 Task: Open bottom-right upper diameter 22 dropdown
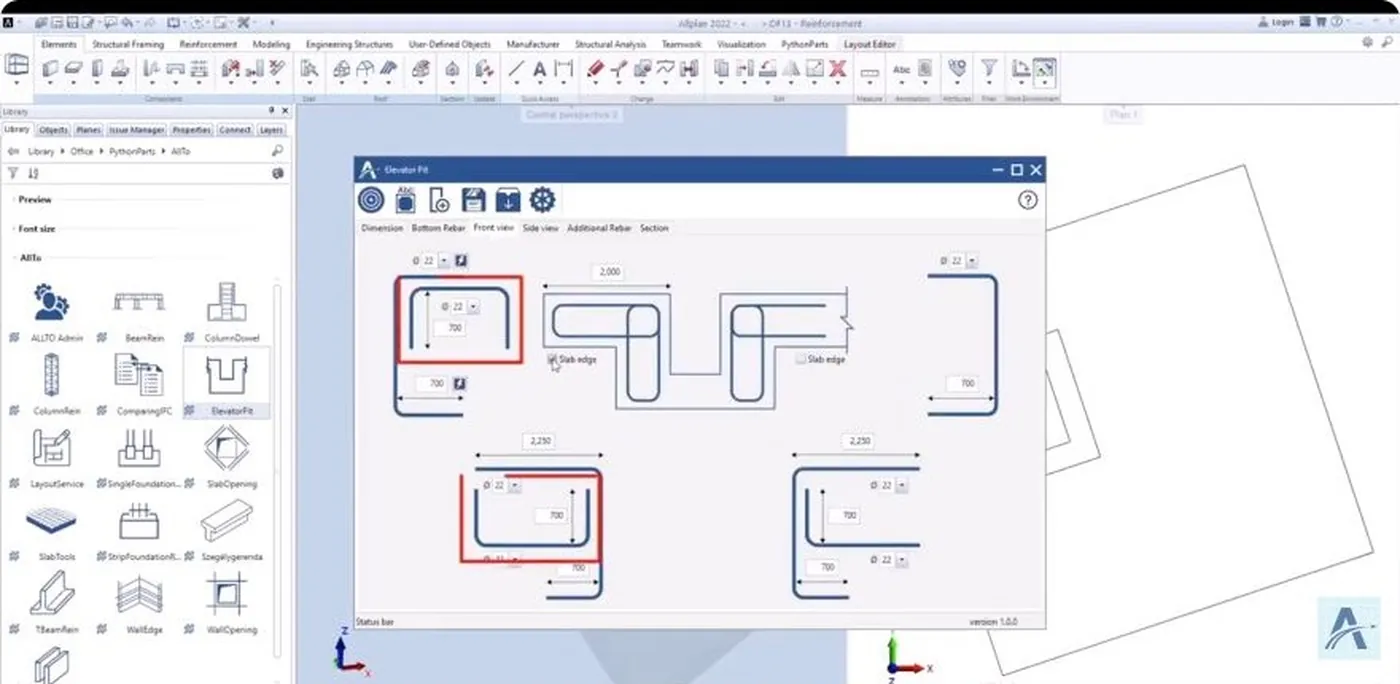(x=901, y=485)
